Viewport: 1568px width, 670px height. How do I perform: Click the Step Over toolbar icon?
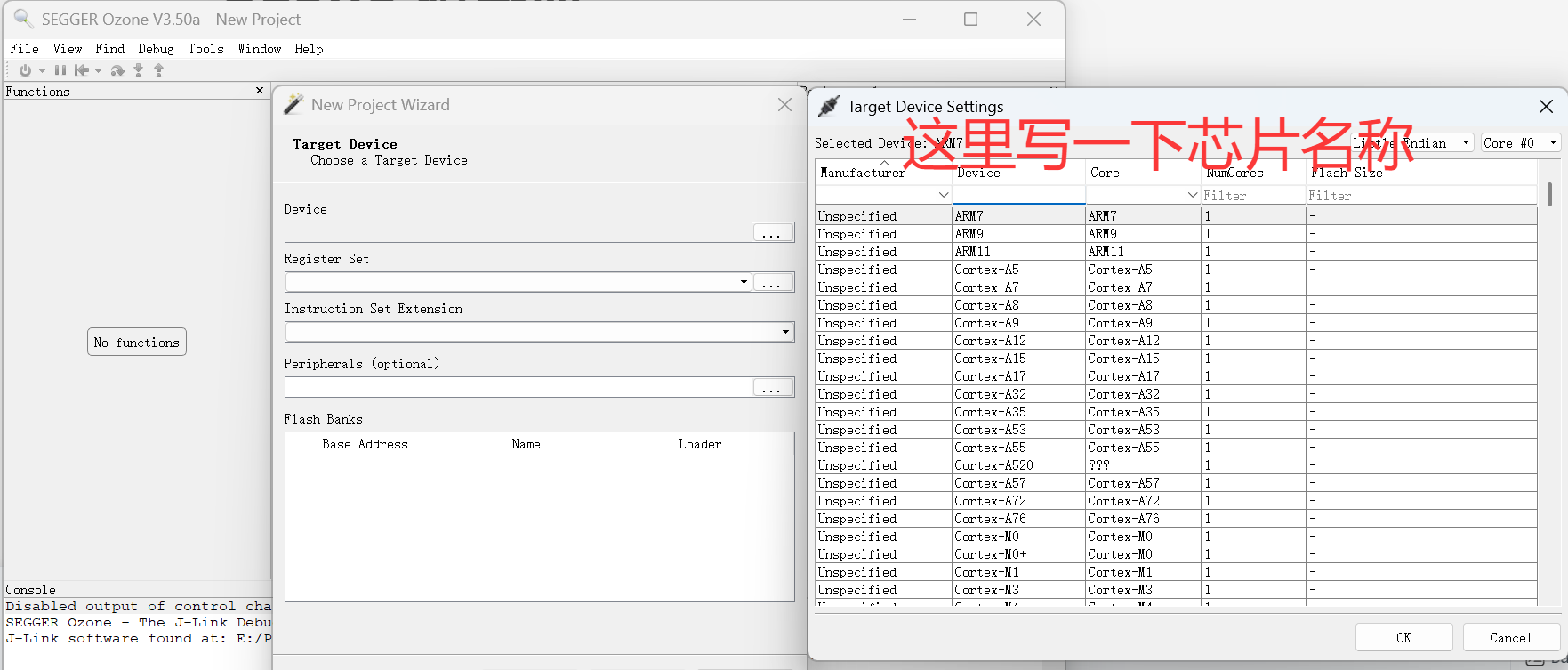pyautogui.click(x=117, y=70)
